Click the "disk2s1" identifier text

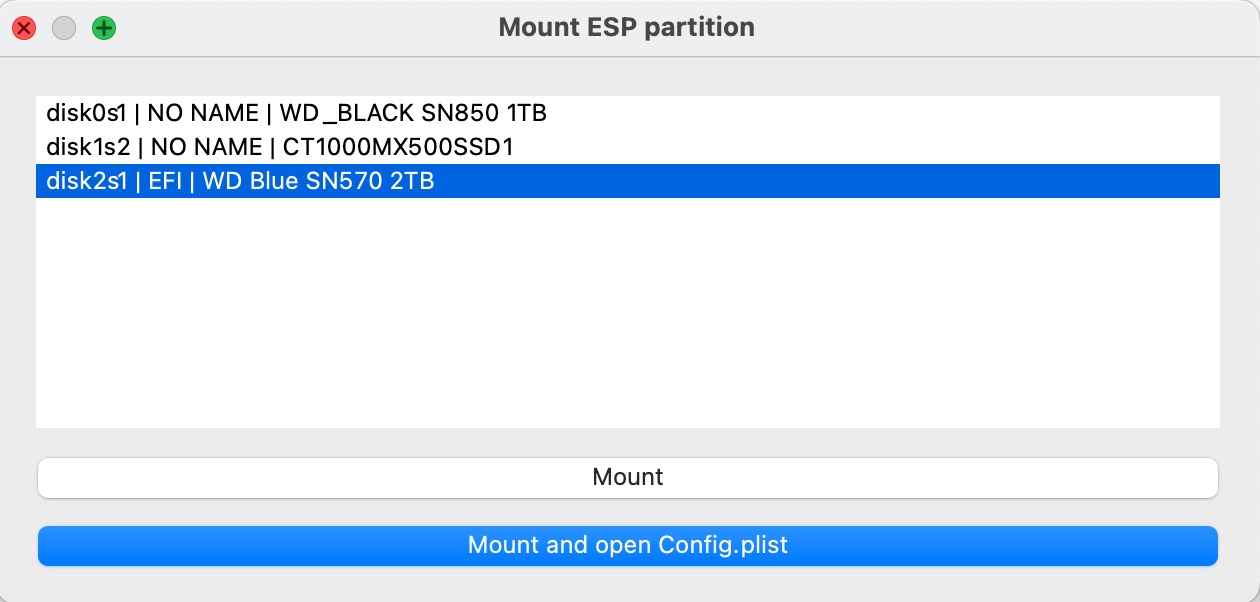point(88,182)
